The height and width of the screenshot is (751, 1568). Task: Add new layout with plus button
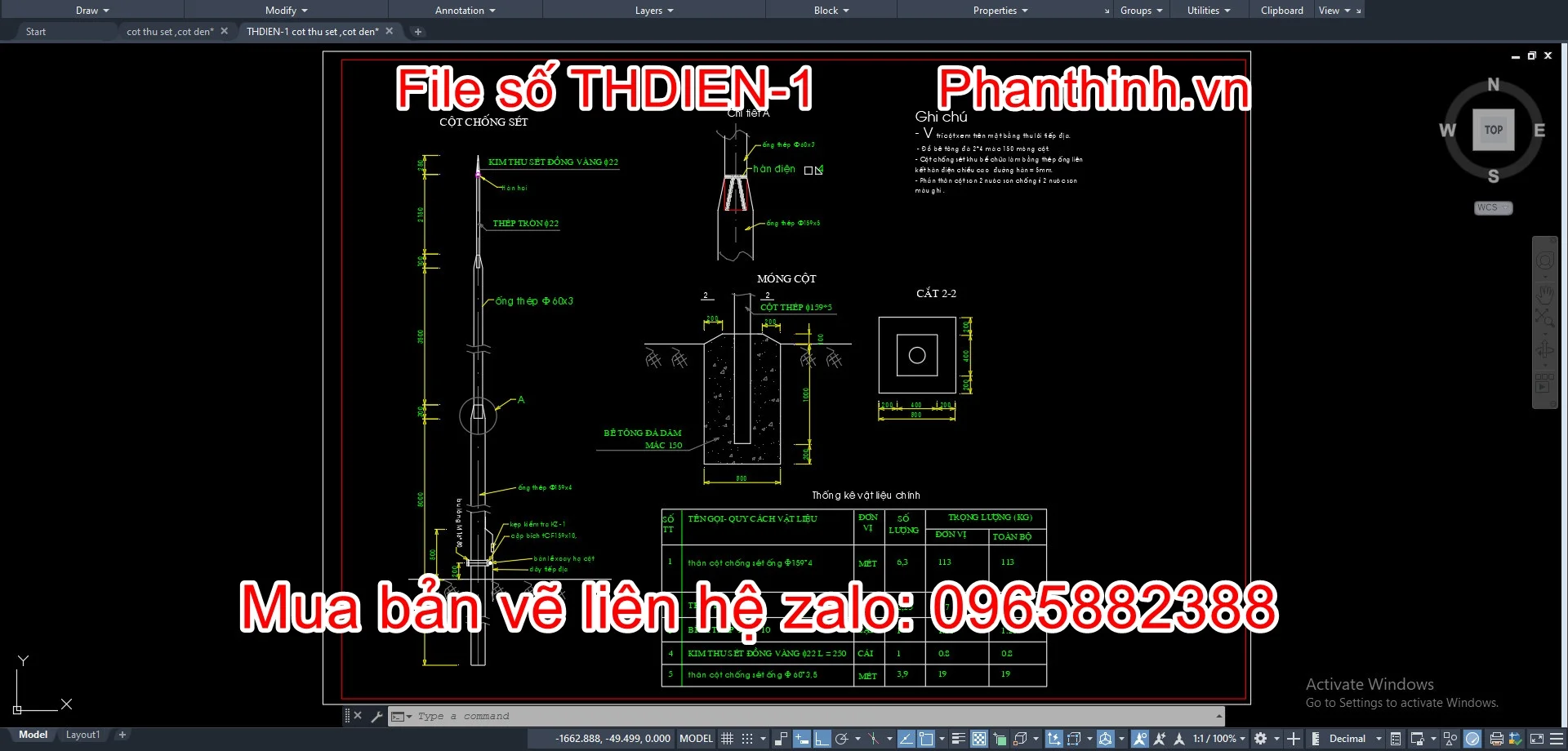pyautogui.click(x=122, y=735)
